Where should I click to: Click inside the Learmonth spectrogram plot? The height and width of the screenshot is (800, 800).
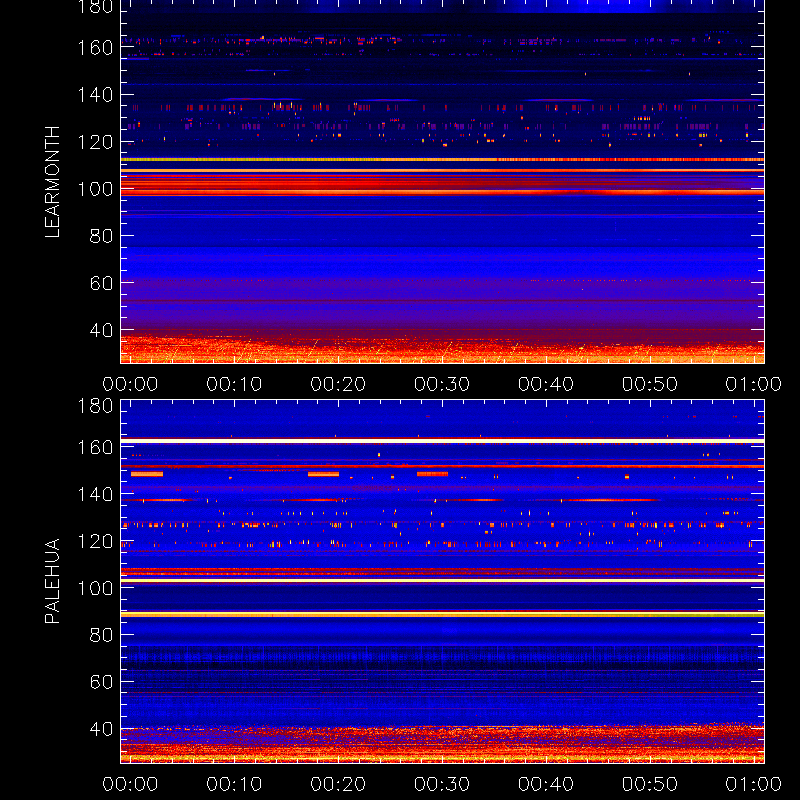tap(442, 182)
